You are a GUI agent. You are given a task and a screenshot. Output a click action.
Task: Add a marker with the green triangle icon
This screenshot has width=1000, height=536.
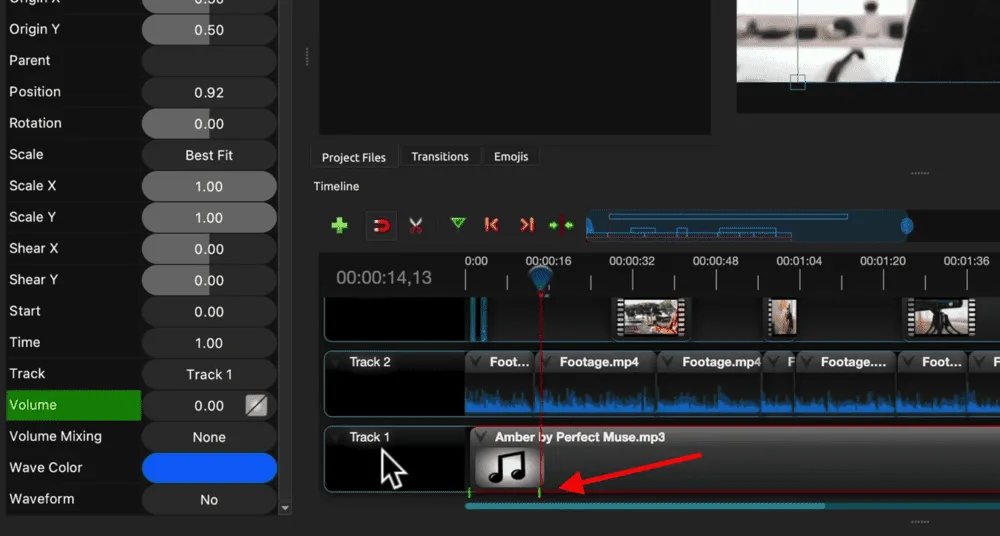click(458, 224)
